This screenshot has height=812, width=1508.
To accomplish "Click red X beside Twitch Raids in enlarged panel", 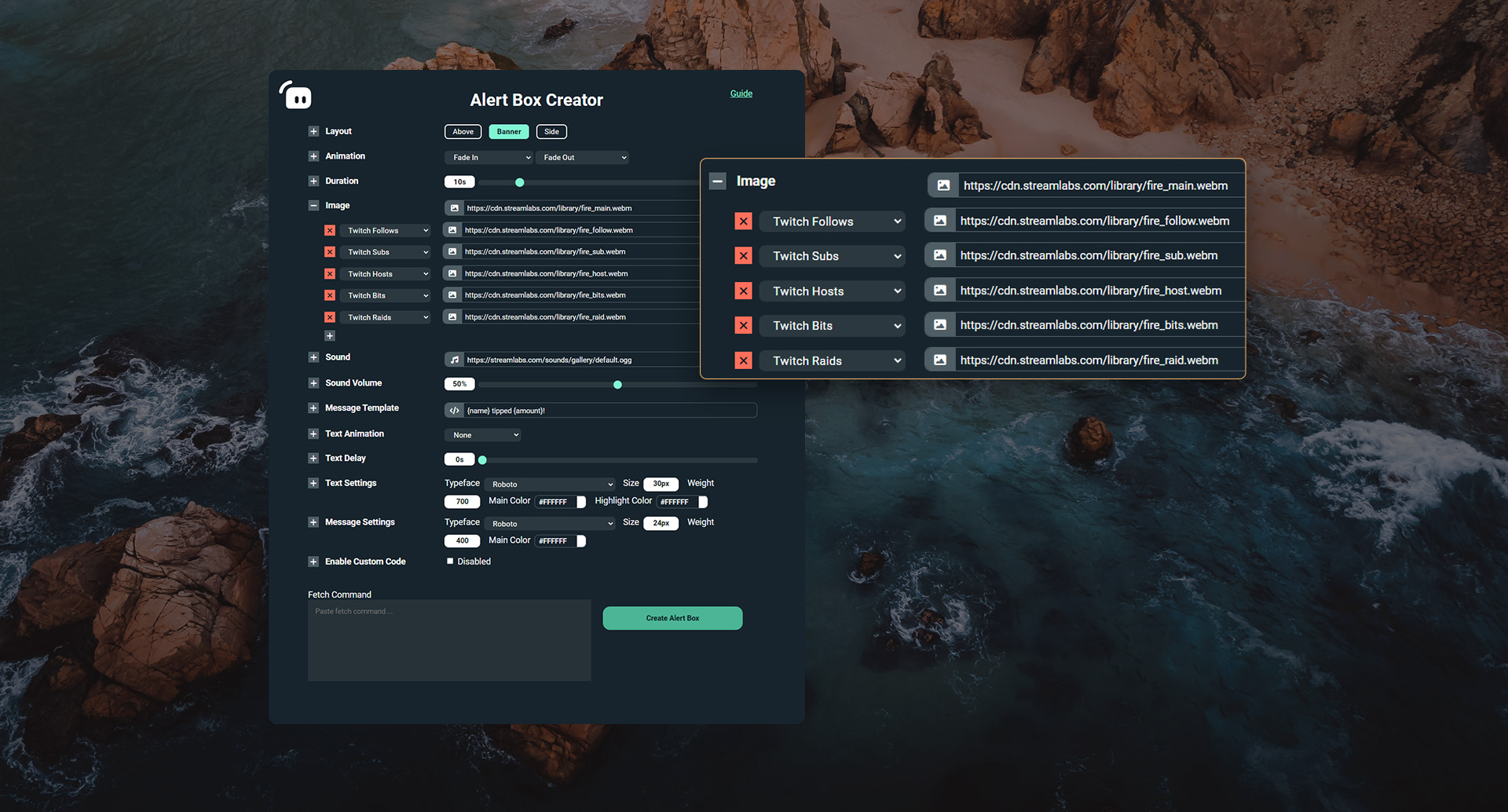I will 743,360.
